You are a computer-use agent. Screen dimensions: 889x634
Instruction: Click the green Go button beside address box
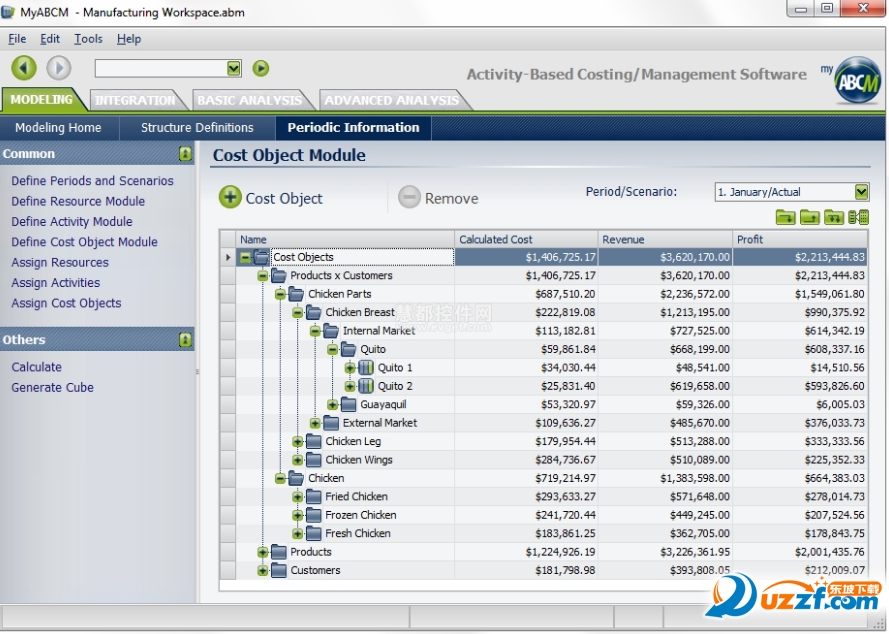tap(261, 68)
